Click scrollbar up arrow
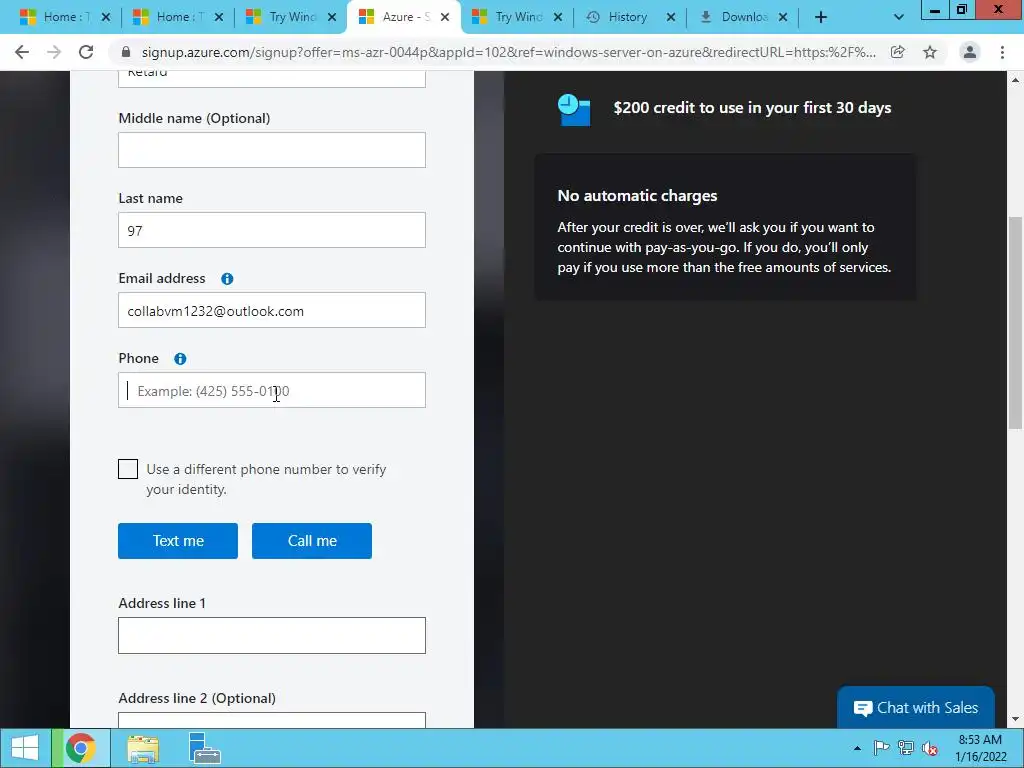The height and width of the screenshot is (768, 1024). pos(1015,80)
